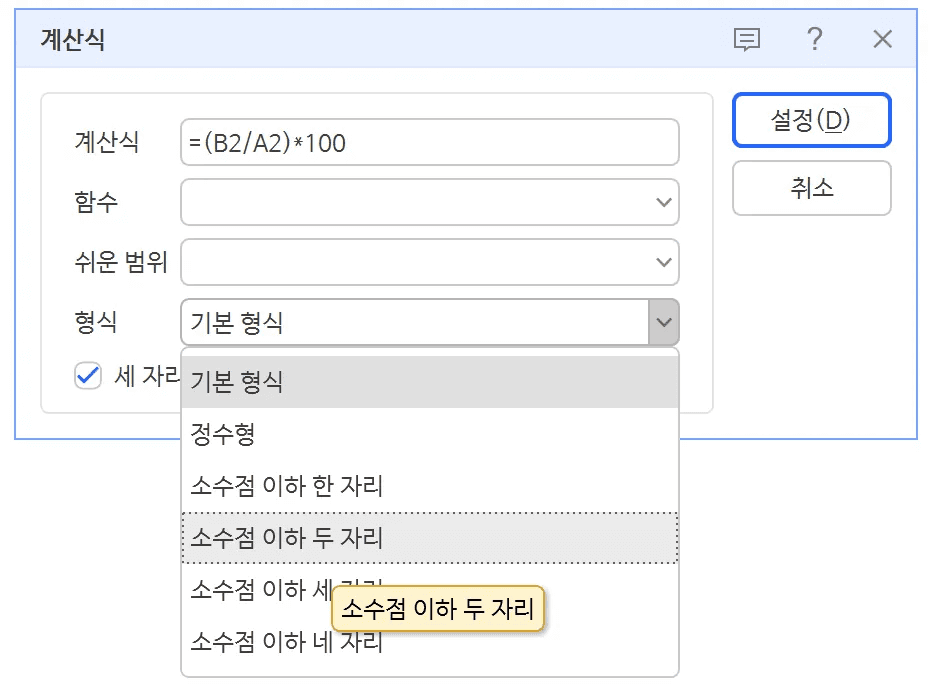Click the 설정(D) button
This screenshot has height=690, width=928.
click(x=811, y=120)
